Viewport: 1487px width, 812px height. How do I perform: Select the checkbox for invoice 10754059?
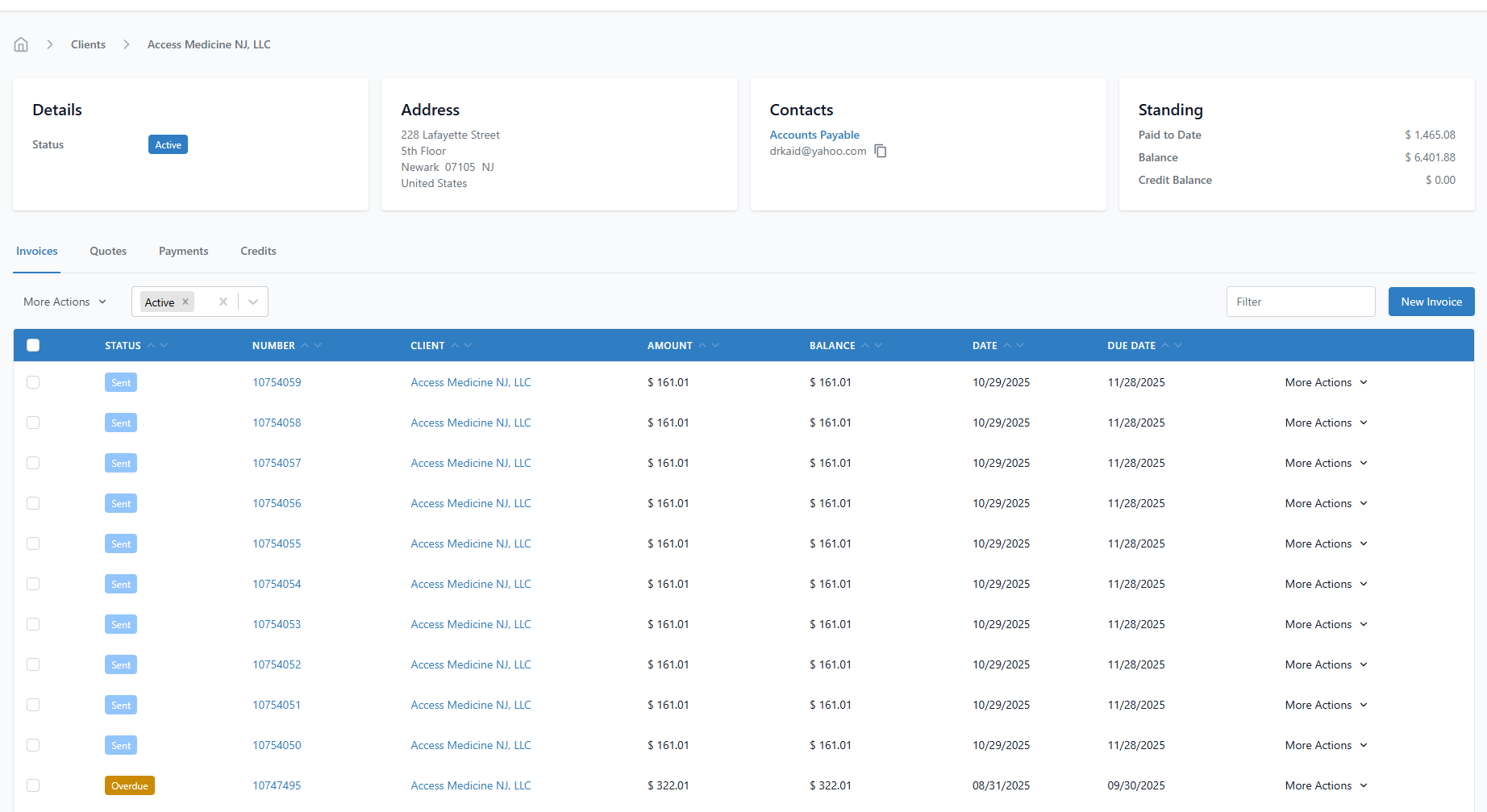pyautogui.click(x=33, y=382)
